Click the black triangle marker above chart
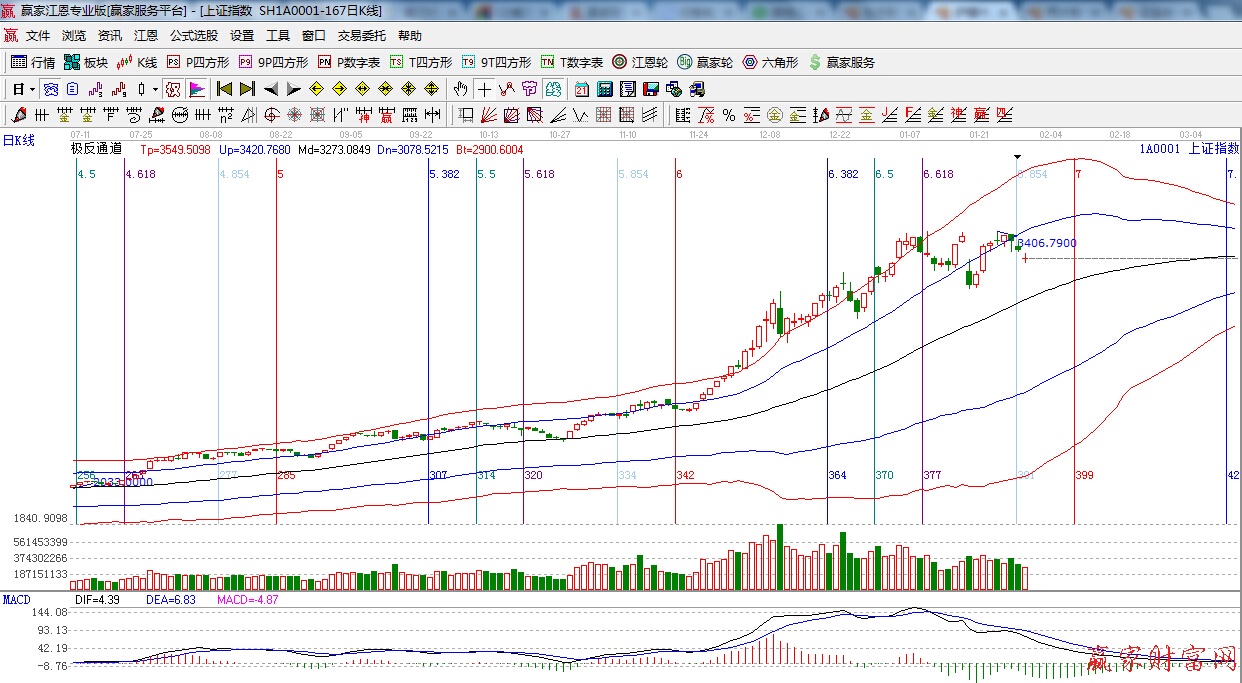The image size is (1242, 683). [1017, 157]
